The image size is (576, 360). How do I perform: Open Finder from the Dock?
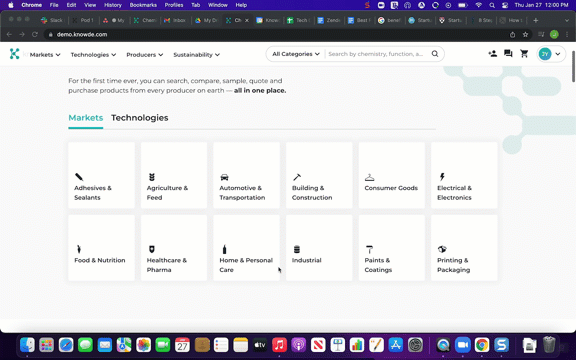tap(27, 345)
